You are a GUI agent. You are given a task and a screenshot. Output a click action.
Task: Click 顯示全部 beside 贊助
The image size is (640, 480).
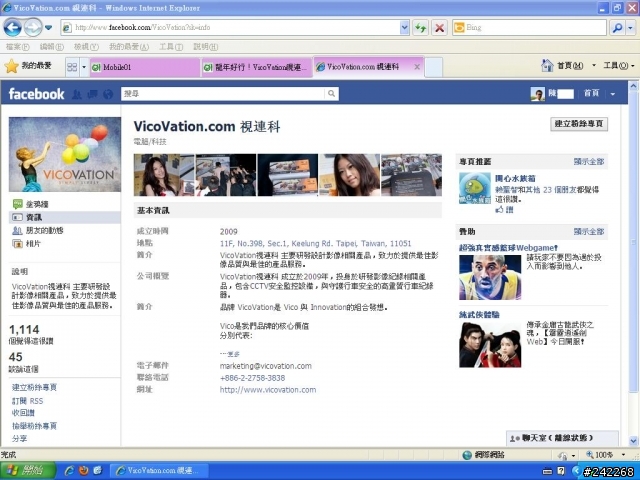(589, 232)
